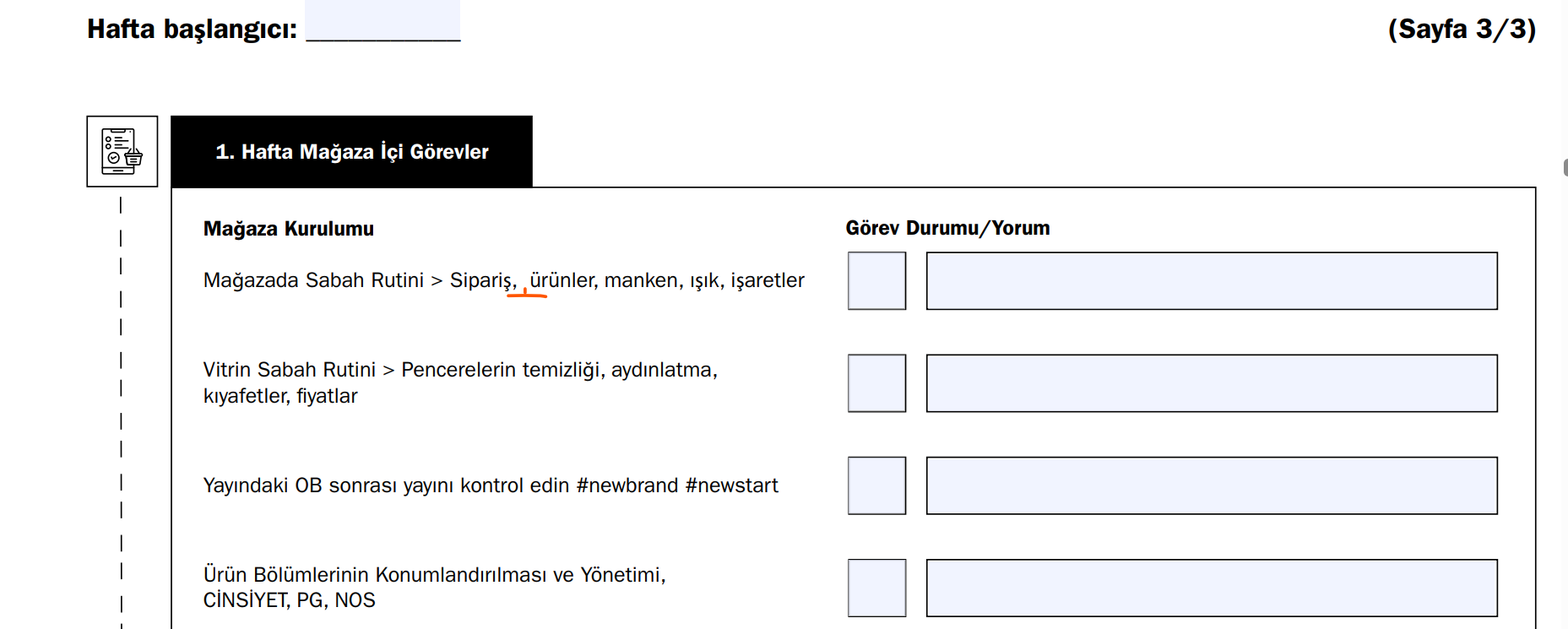Fill in the Hafta başlangıcı date field
This screenshot has width=1568, height=629.
[383, 20]
